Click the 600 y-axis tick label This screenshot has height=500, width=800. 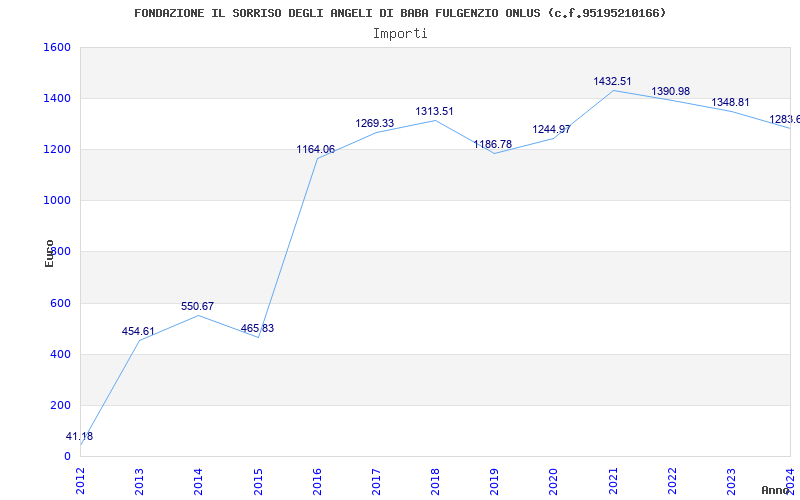pos(60,303)
